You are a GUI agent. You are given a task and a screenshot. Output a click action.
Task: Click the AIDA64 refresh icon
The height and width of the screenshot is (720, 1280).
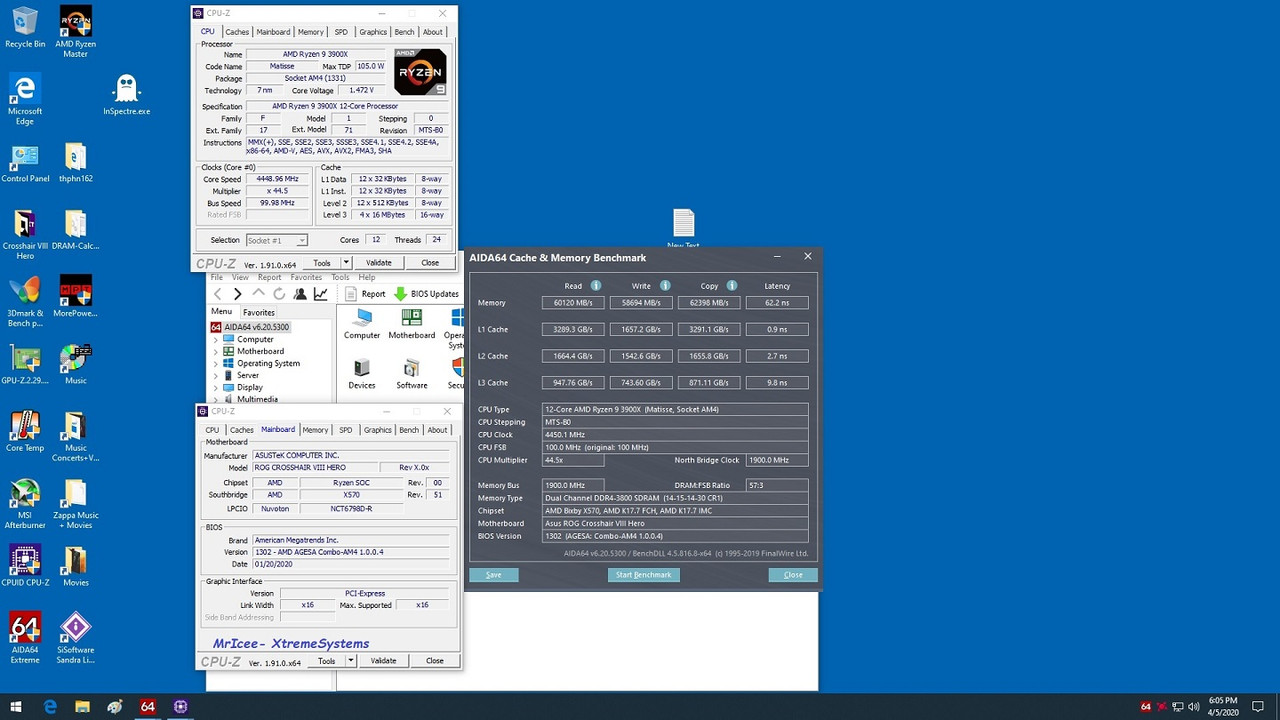279,294
